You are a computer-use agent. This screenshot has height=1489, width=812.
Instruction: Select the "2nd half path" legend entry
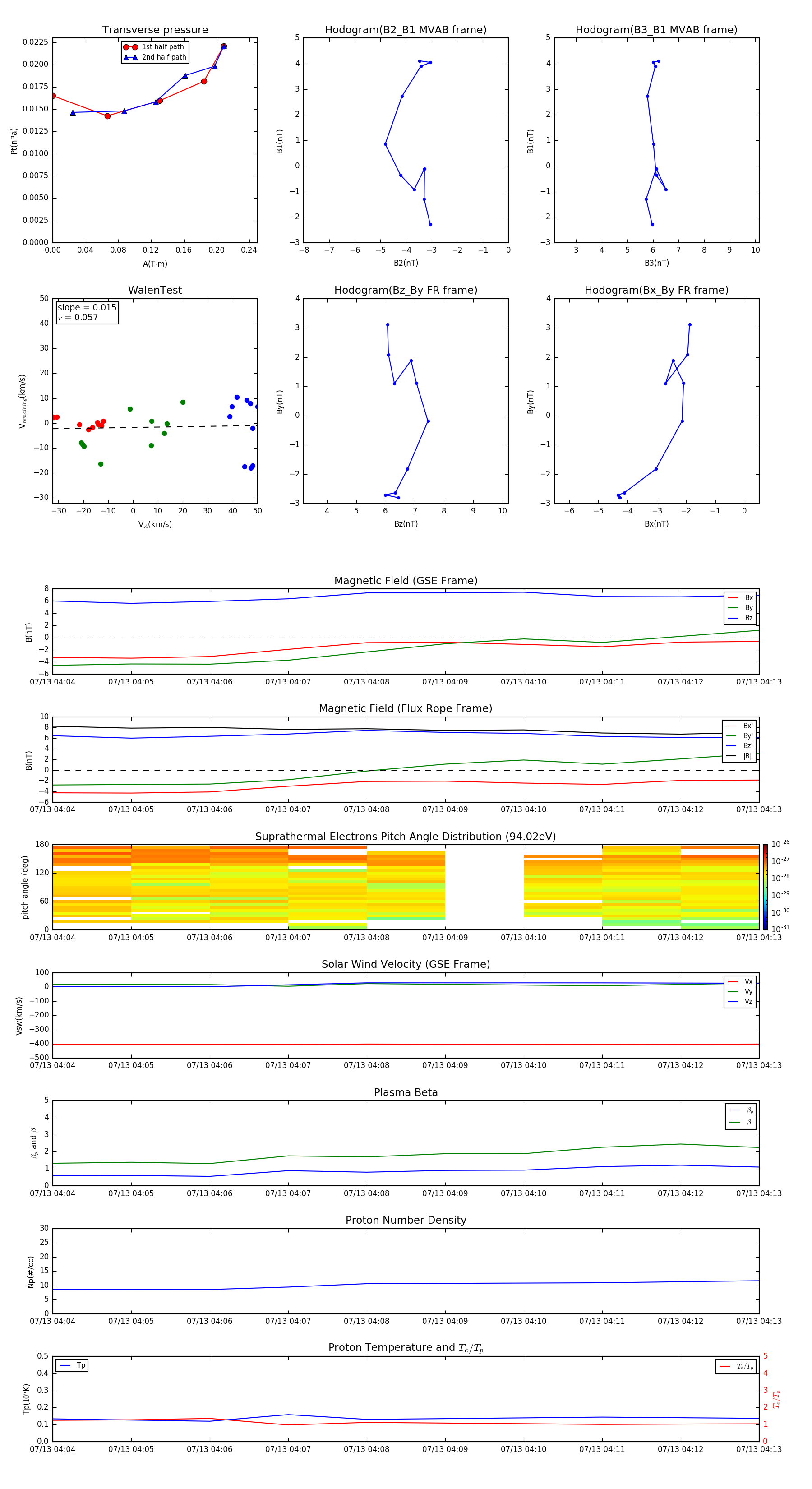point(154,57)
